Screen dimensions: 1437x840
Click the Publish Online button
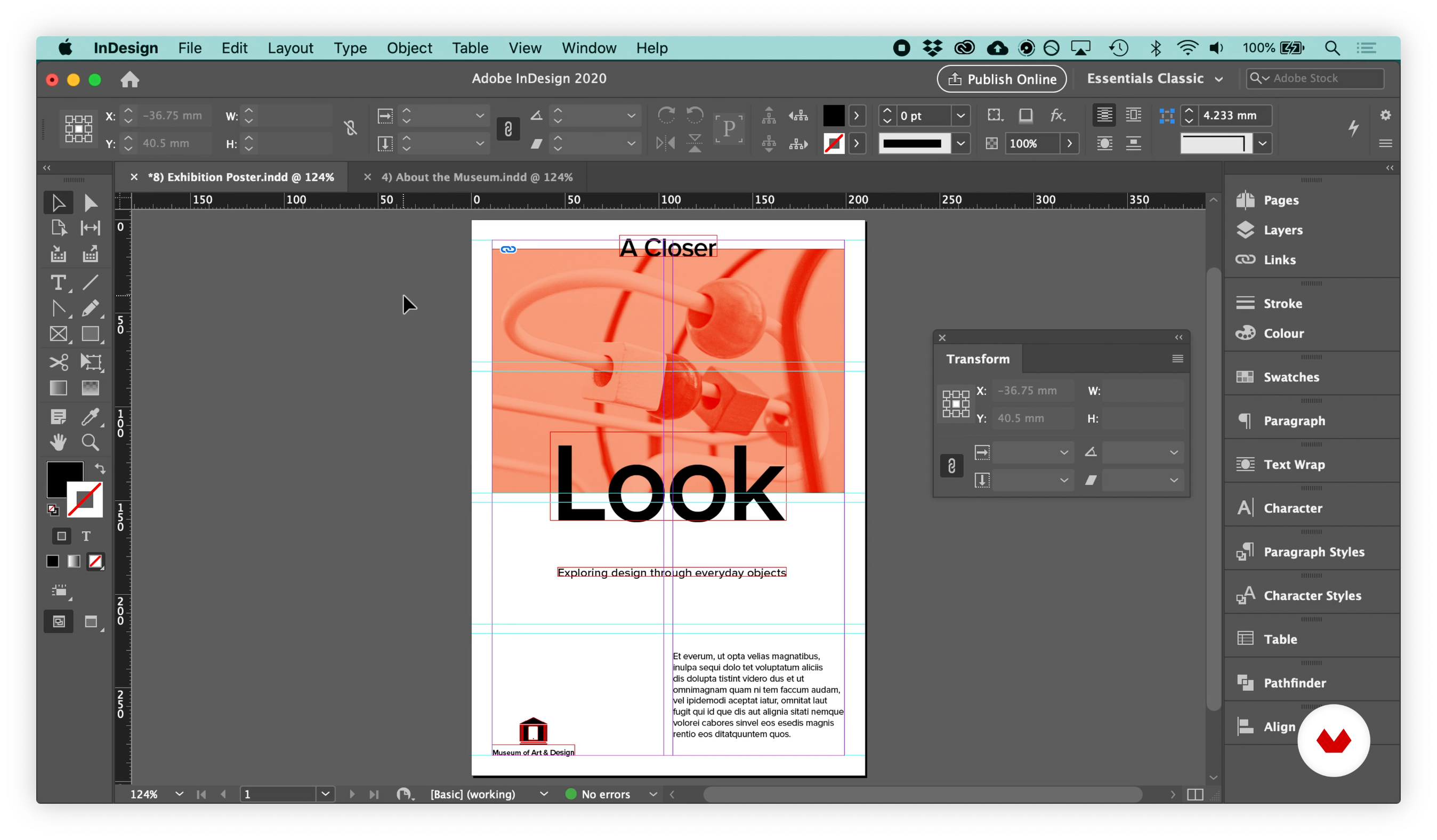point(1002,79)
